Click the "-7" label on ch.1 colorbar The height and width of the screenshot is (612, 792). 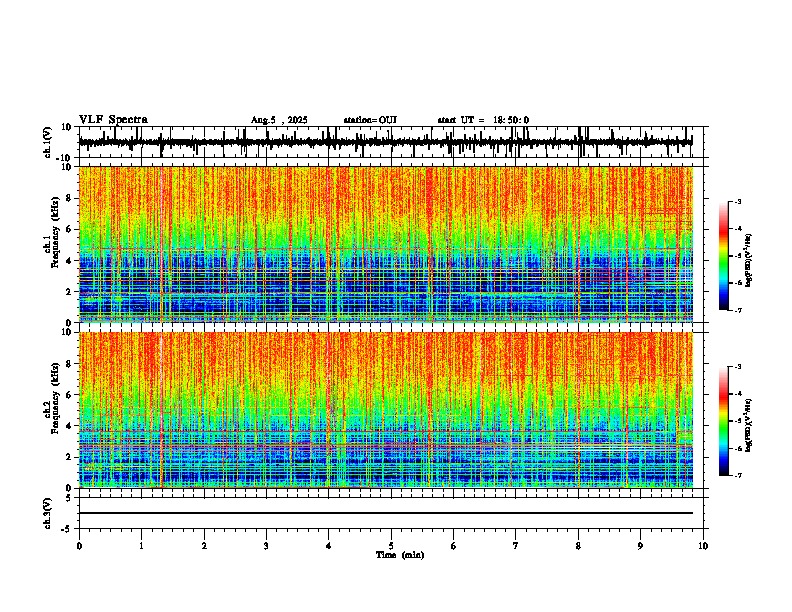click(x=738, y=310)
